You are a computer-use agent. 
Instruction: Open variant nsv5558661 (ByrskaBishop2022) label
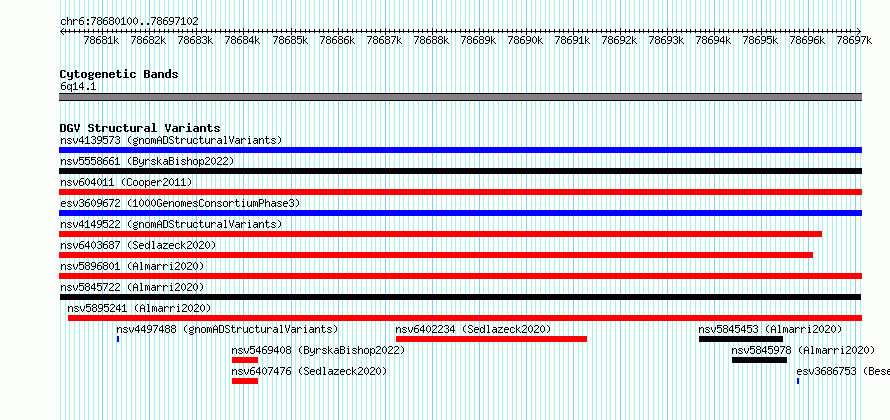coord(147,161)
